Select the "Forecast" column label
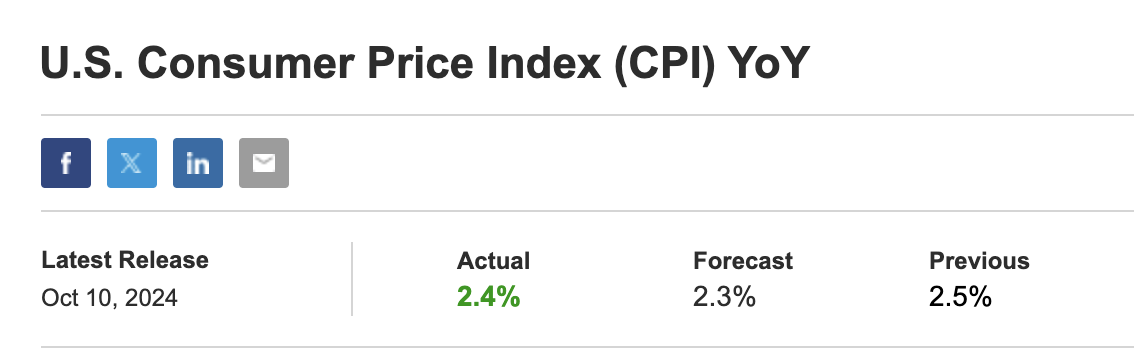1134x362 pixels. coord(743,261)
